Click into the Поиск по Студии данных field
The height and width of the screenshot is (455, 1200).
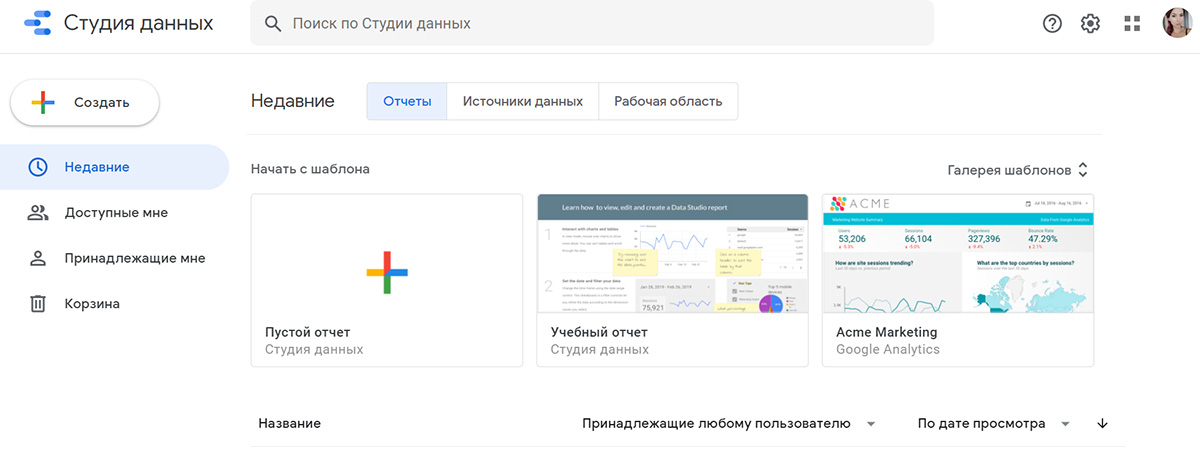point(592,23)
